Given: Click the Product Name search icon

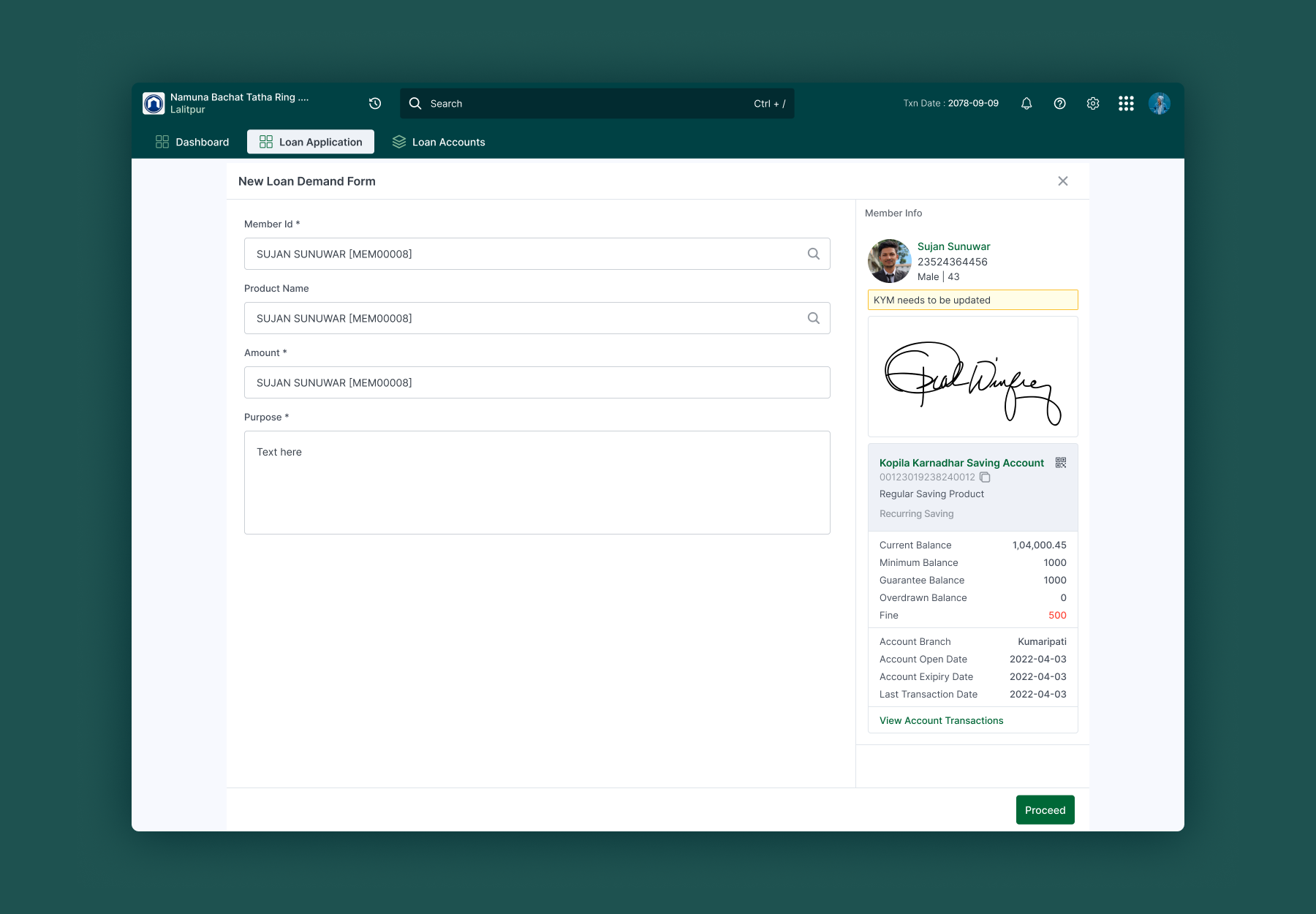Looking at the screenshot, I should pyautogui.click(x=814, y=318).
